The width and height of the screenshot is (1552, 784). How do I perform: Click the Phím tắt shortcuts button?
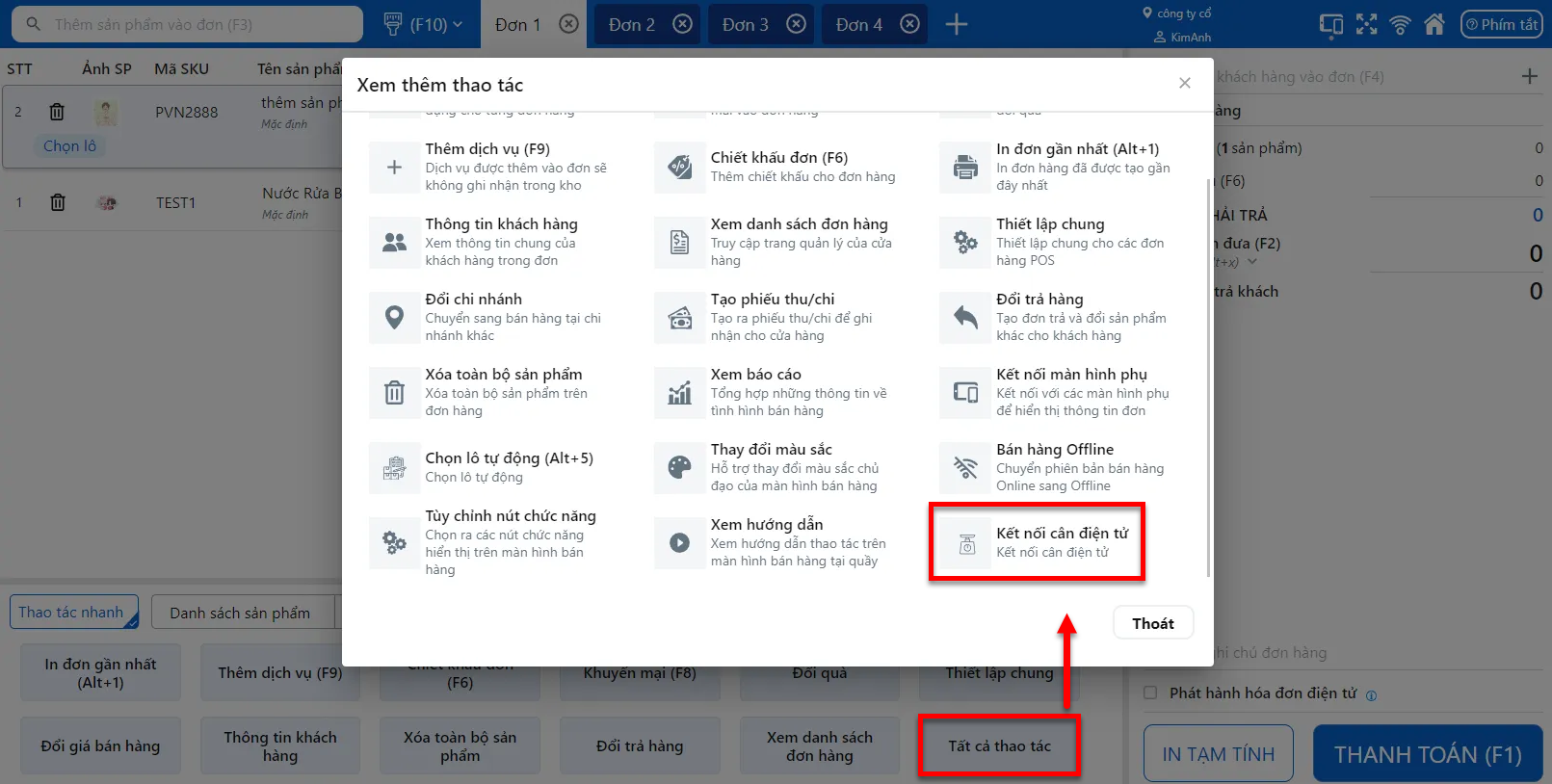1501,24
